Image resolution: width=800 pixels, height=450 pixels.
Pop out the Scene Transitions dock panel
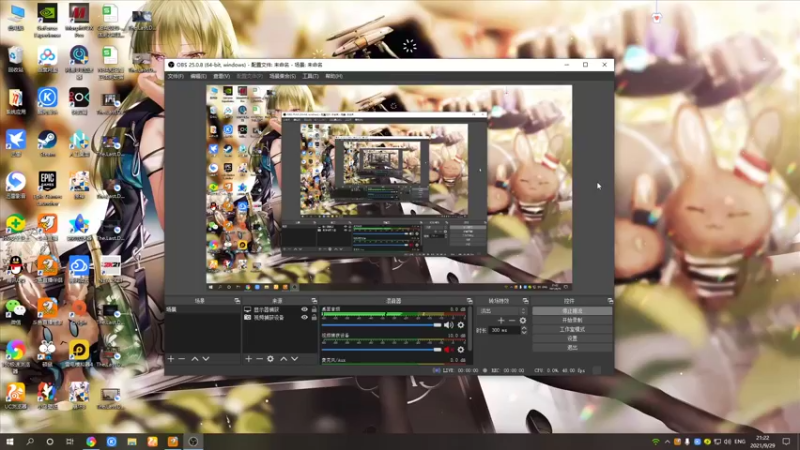[x=526, y=301]
